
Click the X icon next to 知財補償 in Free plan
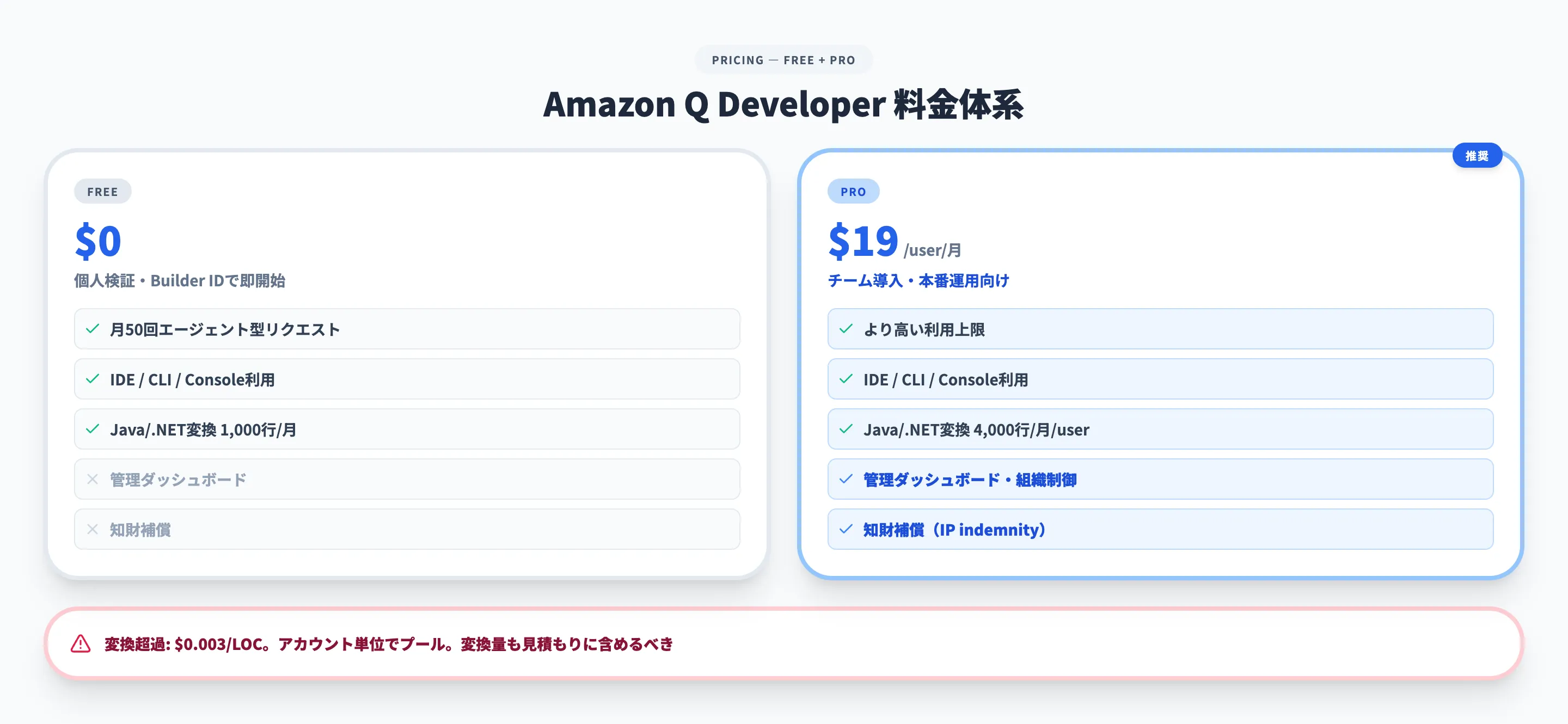92,529
